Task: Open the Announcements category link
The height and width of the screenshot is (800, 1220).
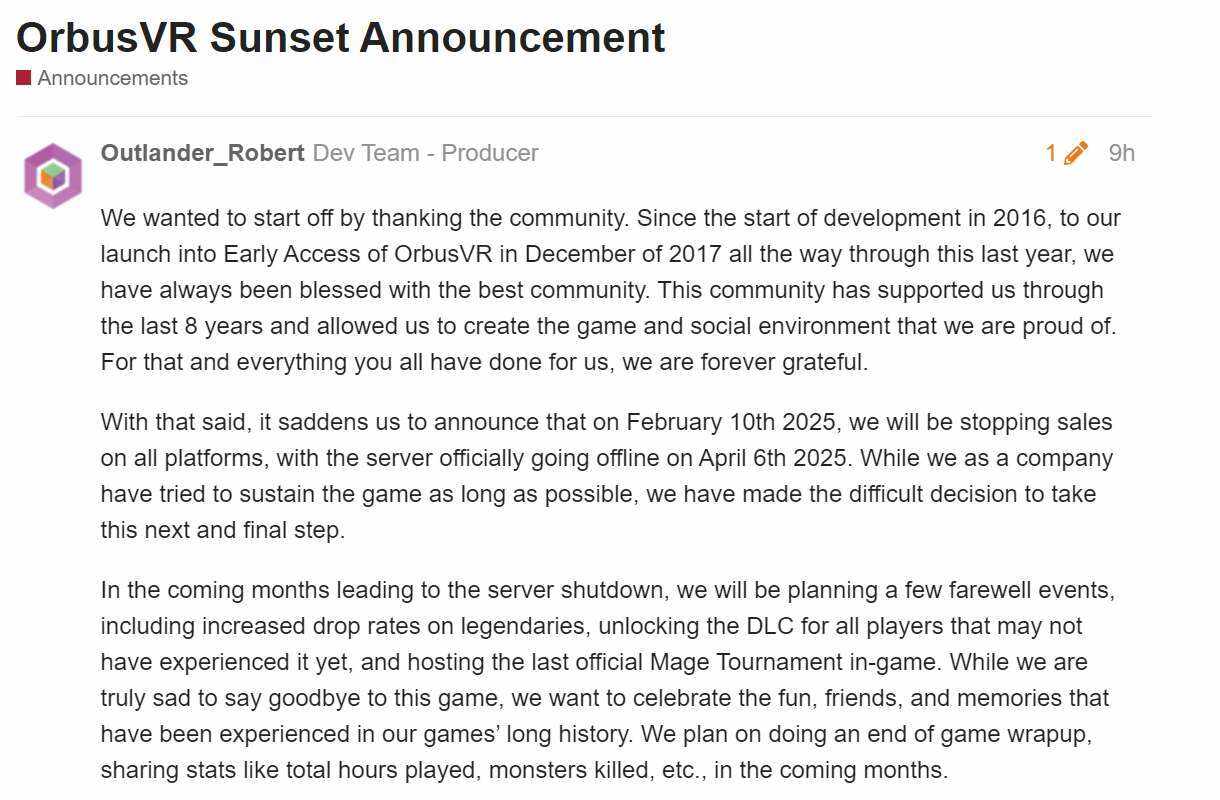Action: pyautogui.click(x=112, y=78)
